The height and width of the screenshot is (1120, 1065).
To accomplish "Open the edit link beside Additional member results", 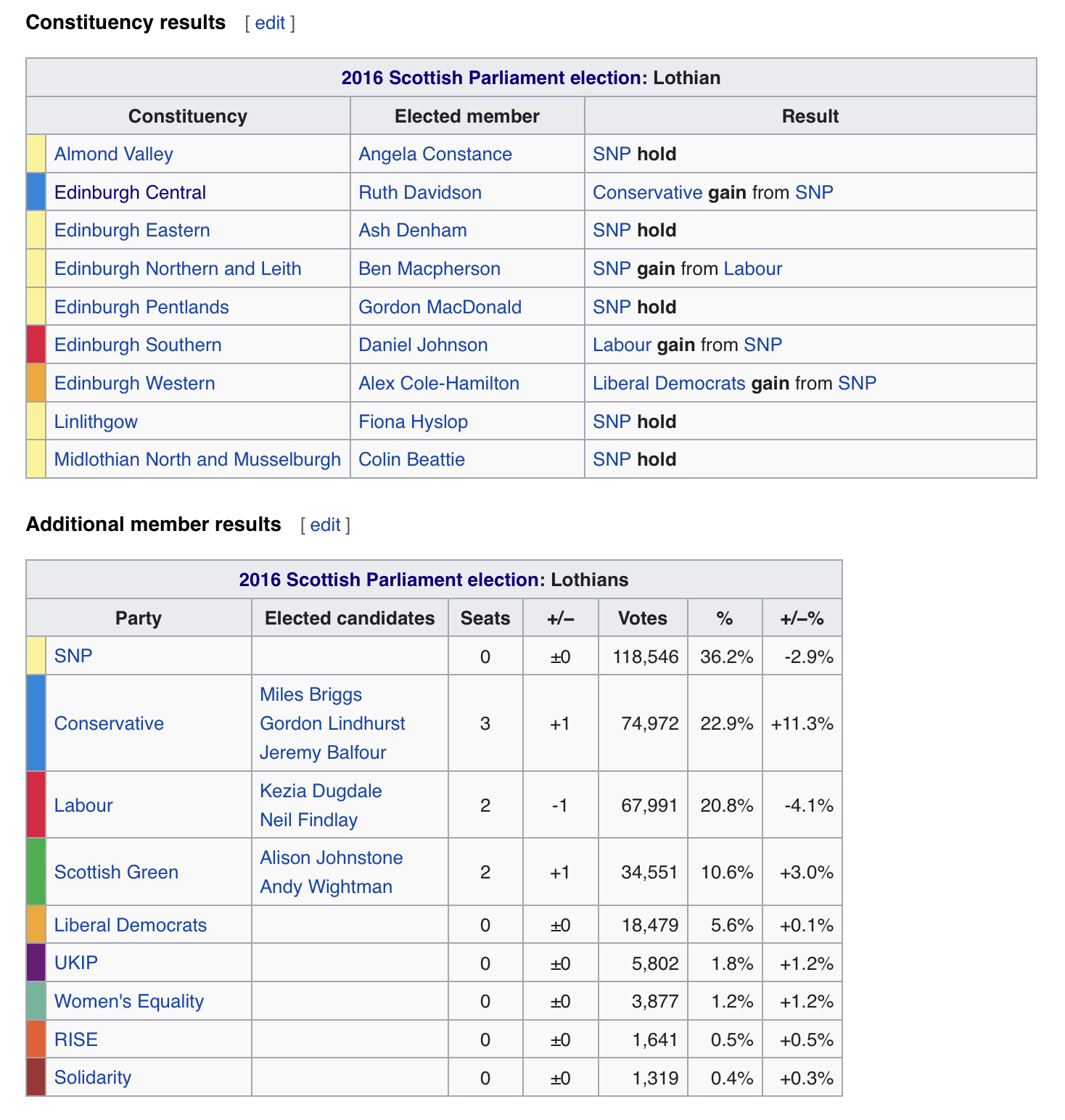I will point(325,525).
